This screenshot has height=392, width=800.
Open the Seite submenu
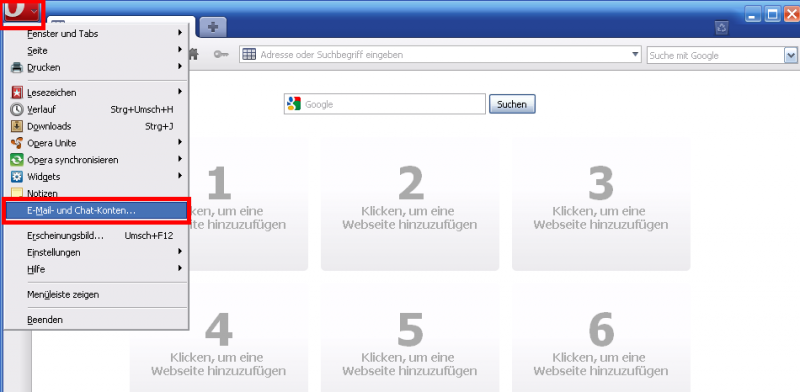pyautogui.click(x=96, y=51)
